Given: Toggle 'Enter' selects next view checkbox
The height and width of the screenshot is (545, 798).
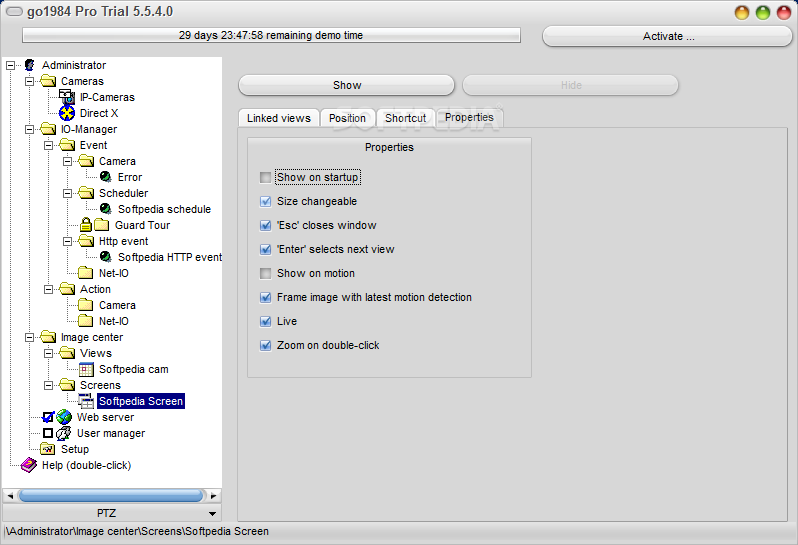Looking at the screenshot, I should [x=265, y=249].
